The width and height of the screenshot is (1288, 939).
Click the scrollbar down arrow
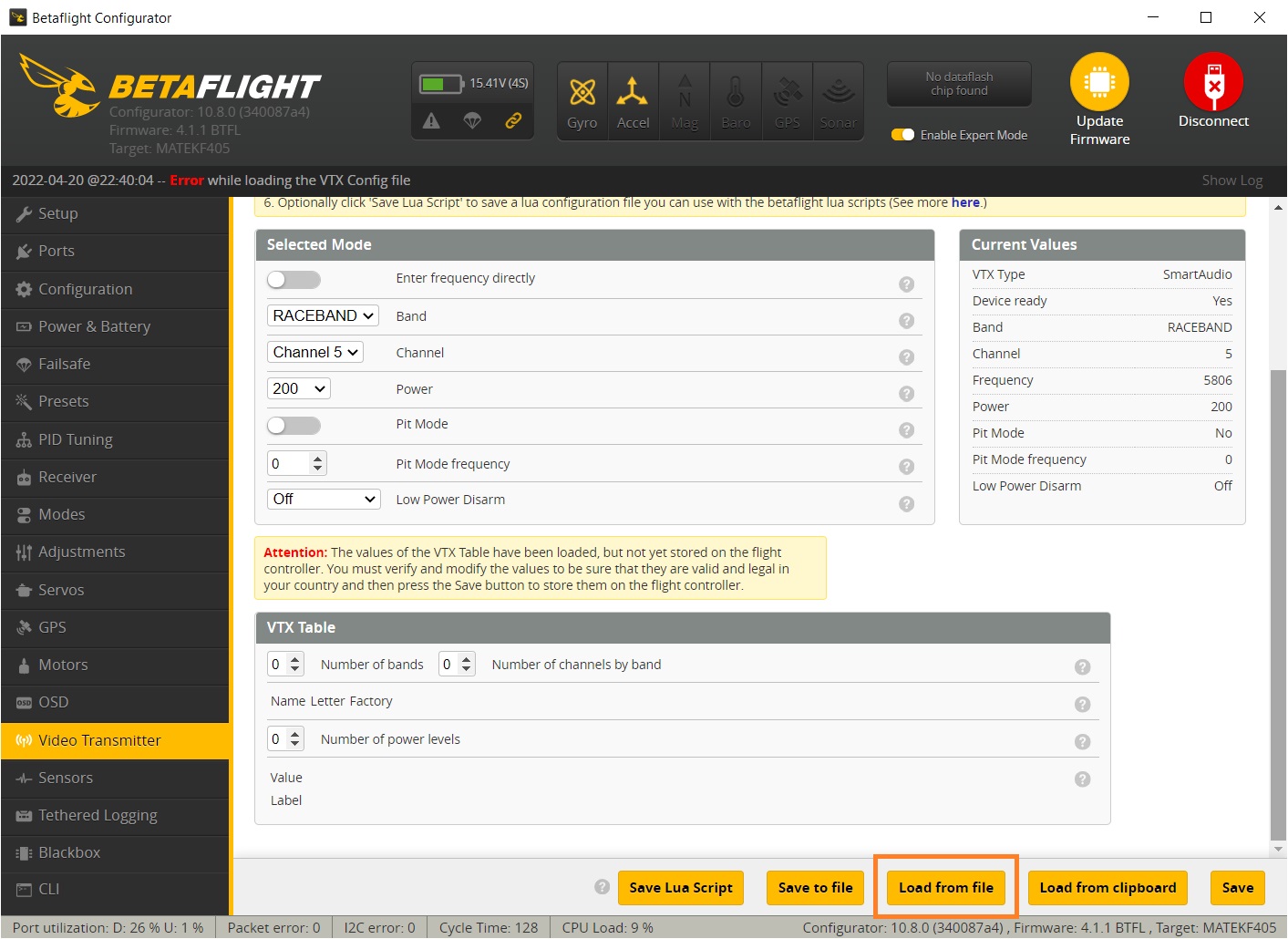coord(1278,849)
